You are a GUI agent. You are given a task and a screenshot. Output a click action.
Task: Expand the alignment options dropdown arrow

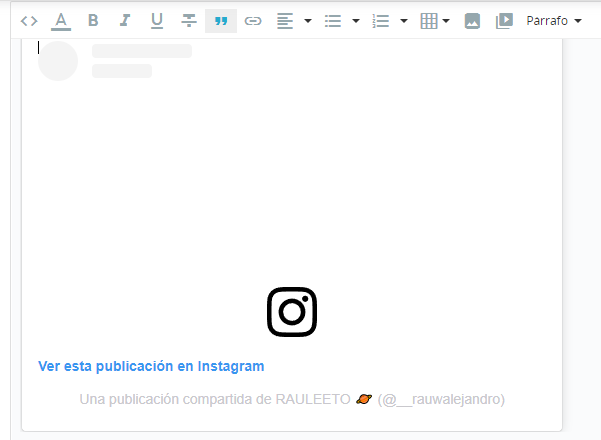[308, 21]
